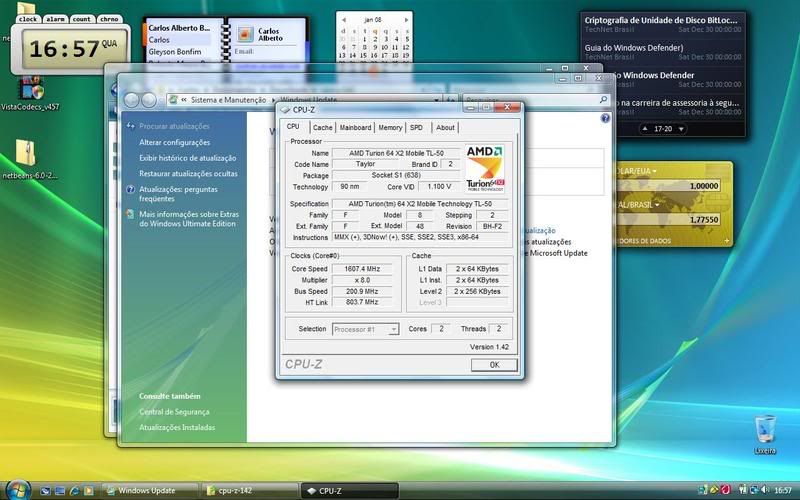Switch clock gadget to count mode

click(82, 19)
